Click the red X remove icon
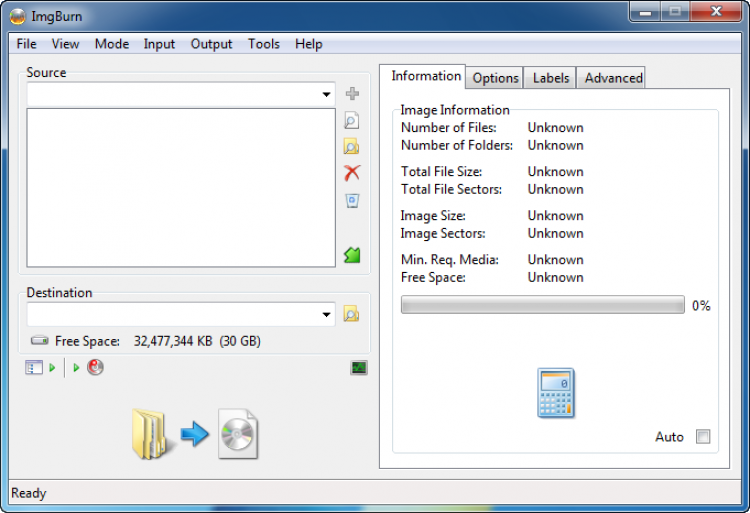The width and height of the screenshot is (750, 513). [x=352, y=173]
